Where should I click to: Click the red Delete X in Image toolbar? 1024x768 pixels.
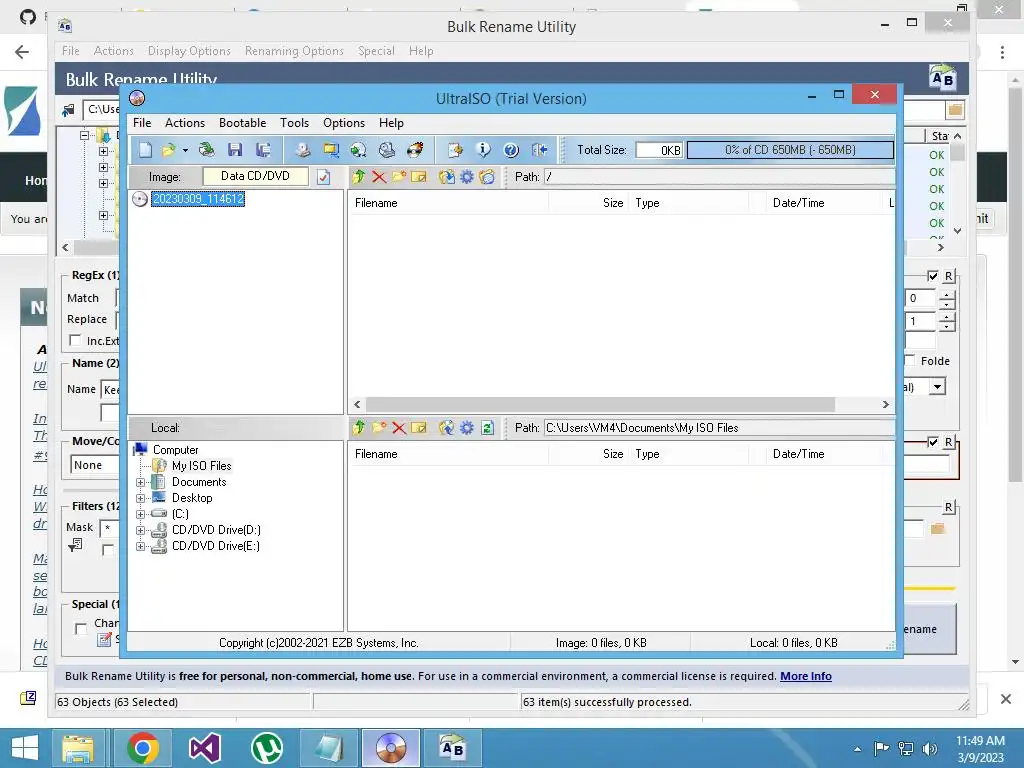coord(379,177)
